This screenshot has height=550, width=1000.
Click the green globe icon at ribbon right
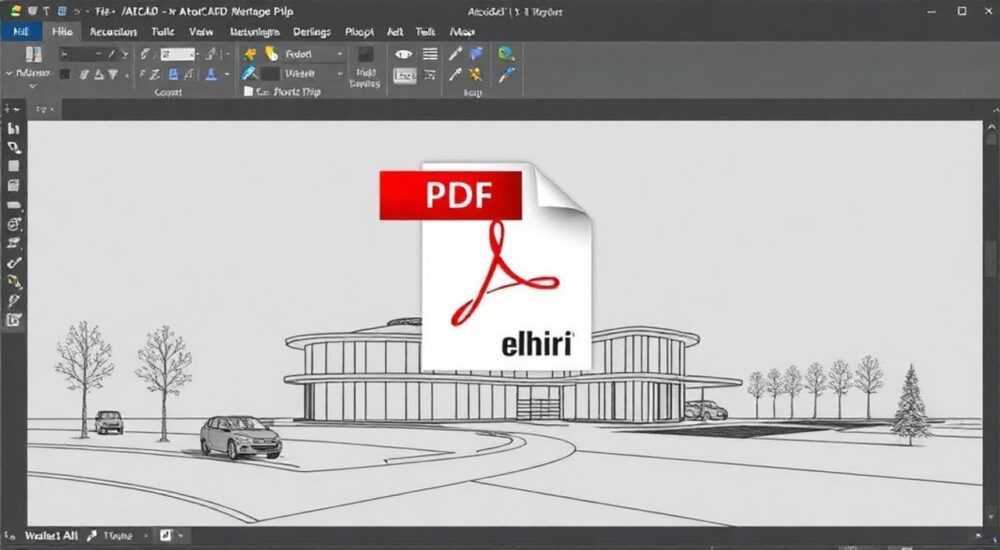(x=506, y=54)
